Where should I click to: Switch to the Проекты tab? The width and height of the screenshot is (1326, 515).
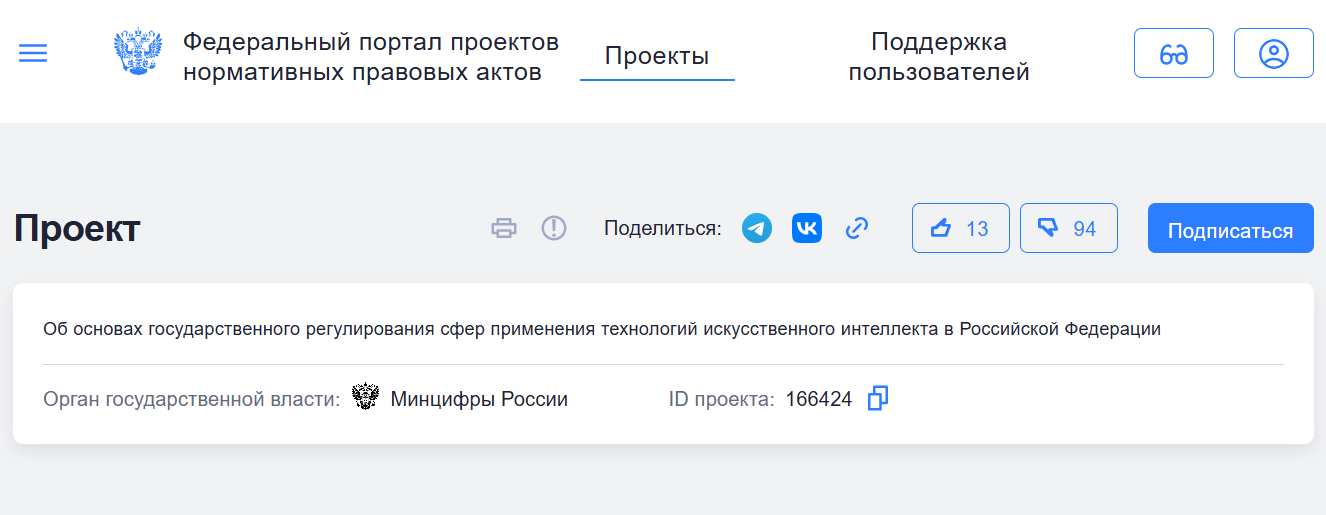(657, 56)
